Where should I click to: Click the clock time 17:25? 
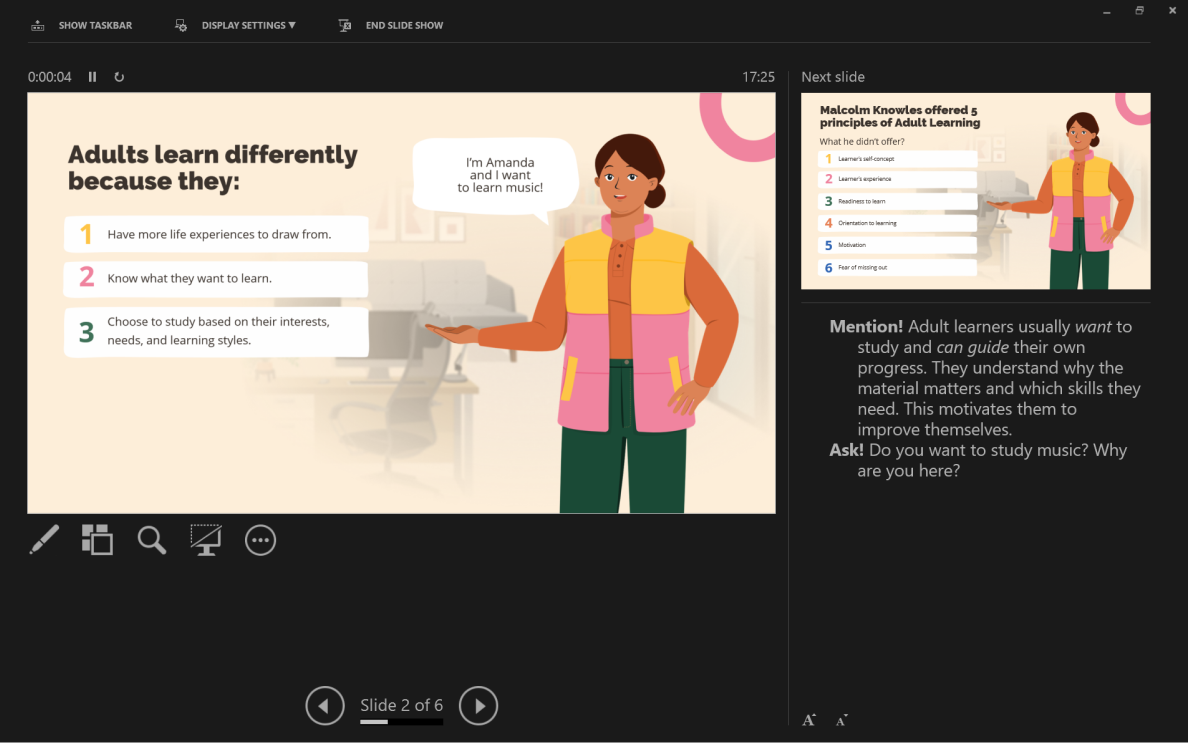pyautogui.click(x=758, y=77)
